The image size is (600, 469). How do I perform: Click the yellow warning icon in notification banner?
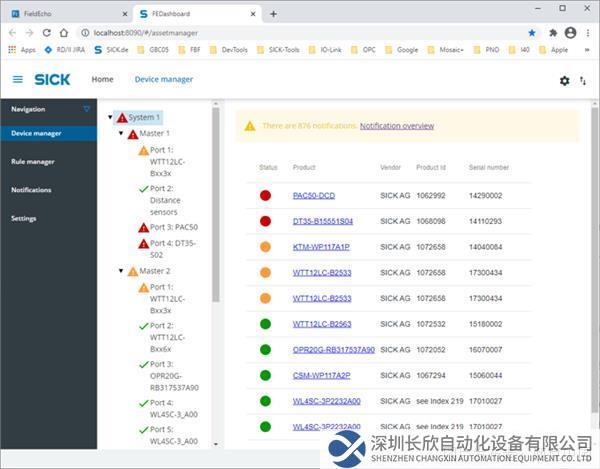(250, 126)
